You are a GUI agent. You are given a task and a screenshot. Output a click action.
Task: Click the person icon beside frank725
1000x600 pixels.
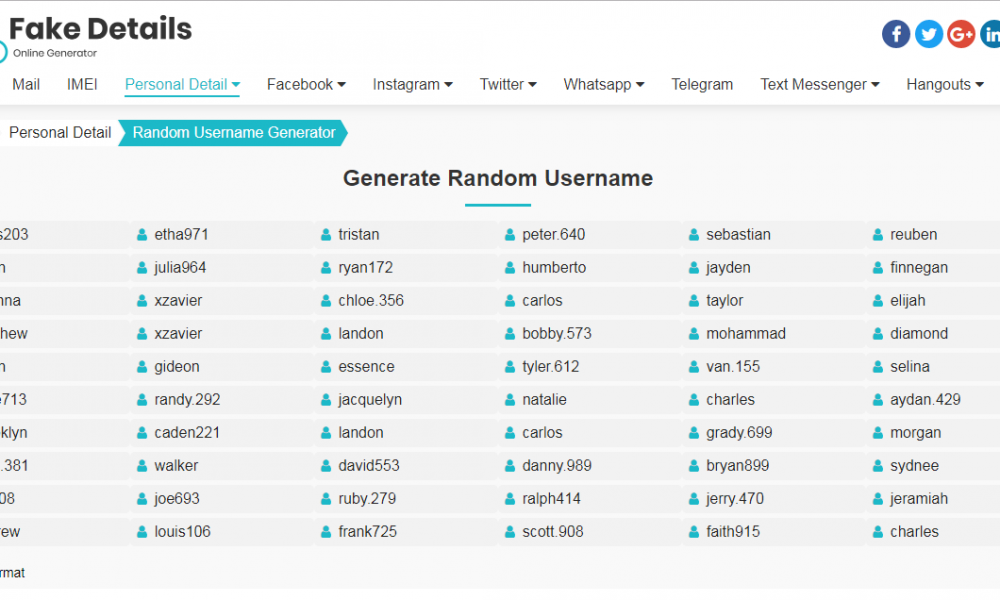click(325, 531)
